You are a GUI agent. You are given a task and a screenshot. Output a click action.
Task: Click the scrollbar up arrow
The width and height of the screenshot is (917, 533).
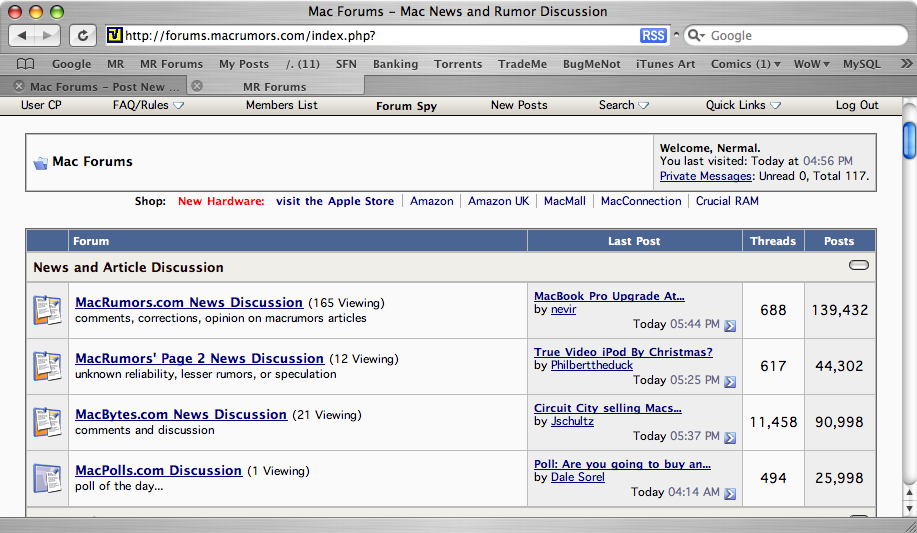click(x=909, y=493)
